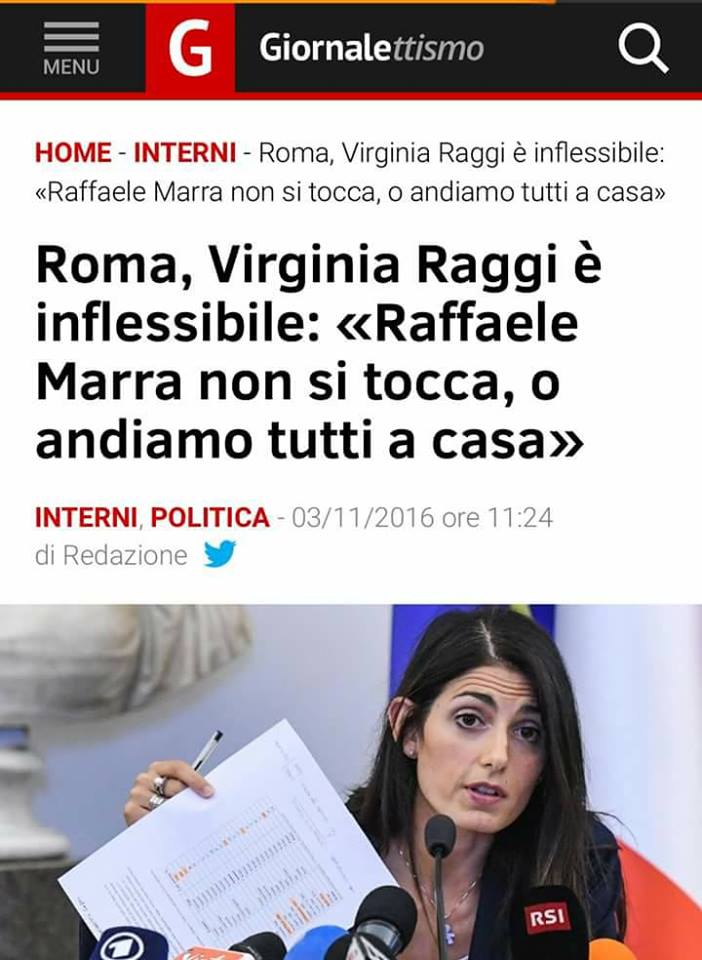The image size is (702, 960).
Task: Tap the Giornalettismo wordmark in header
Action: click(x=372, y=48)
